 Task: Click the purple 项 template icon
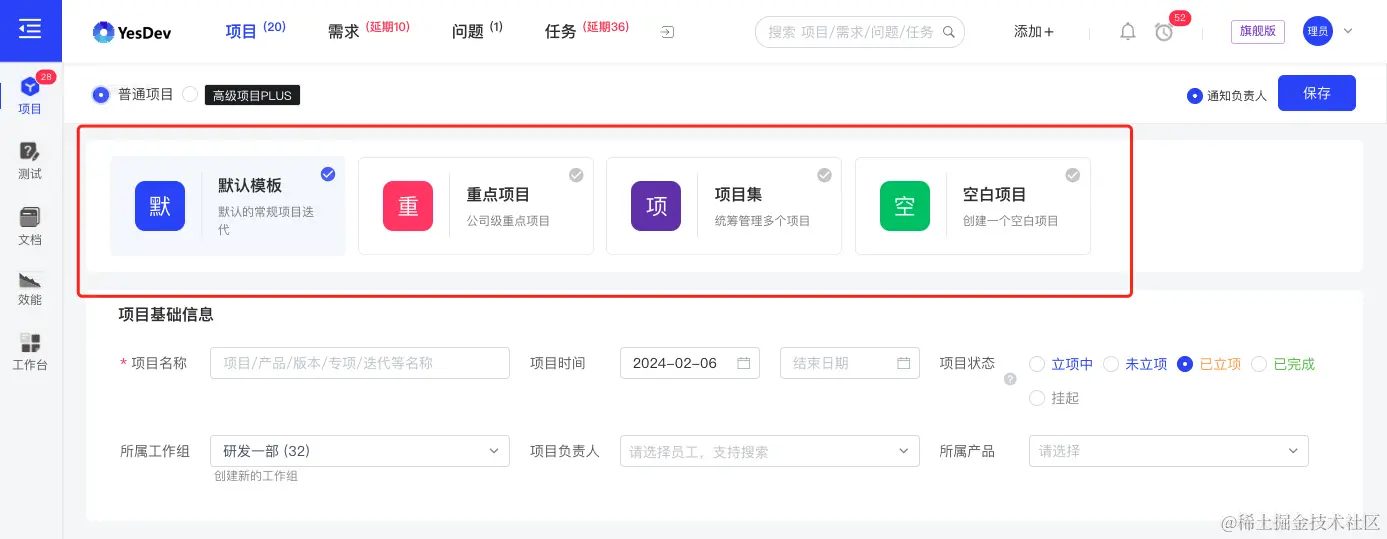pos(656,206)
